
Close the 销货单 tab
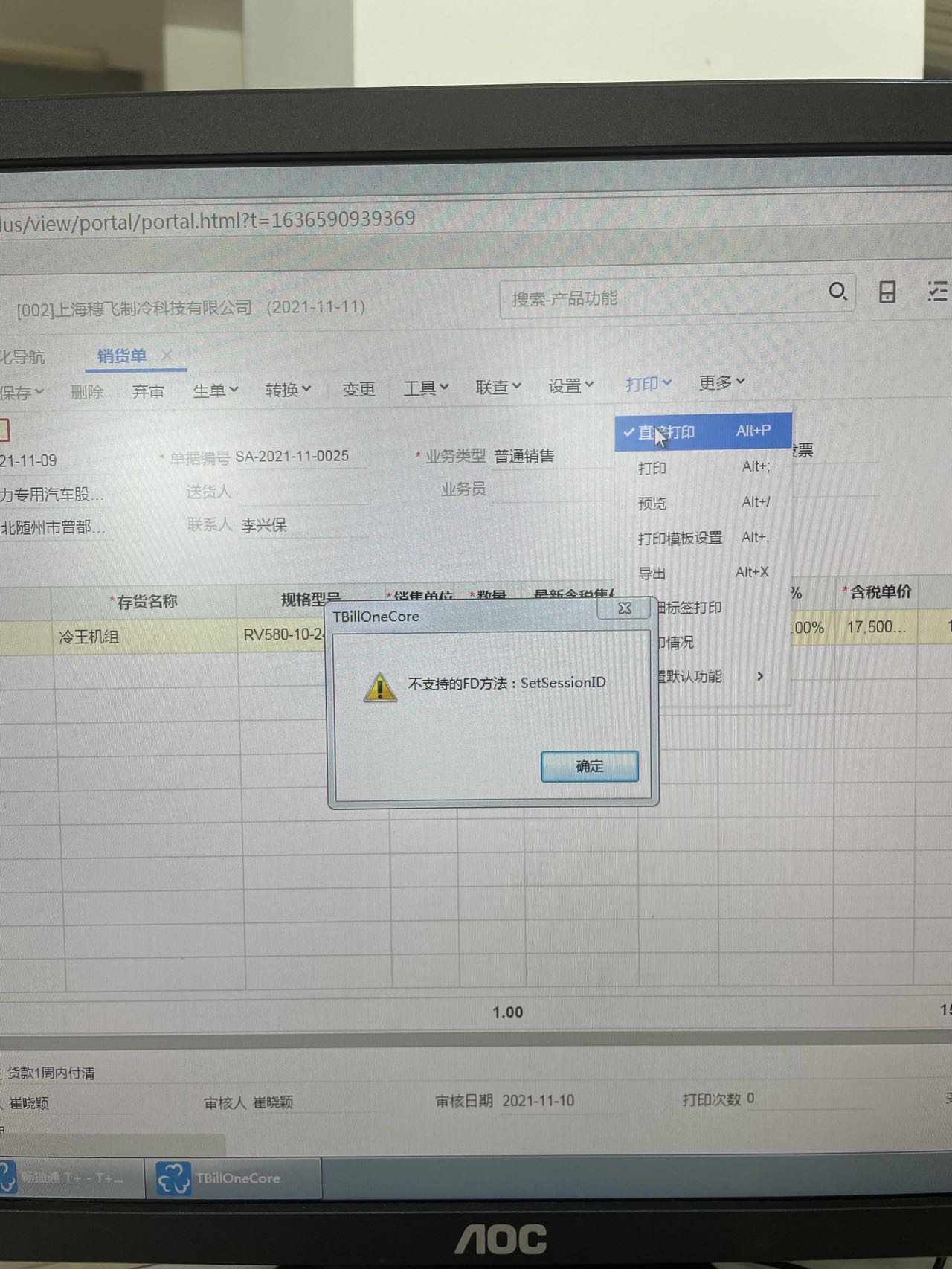point(167,355)
